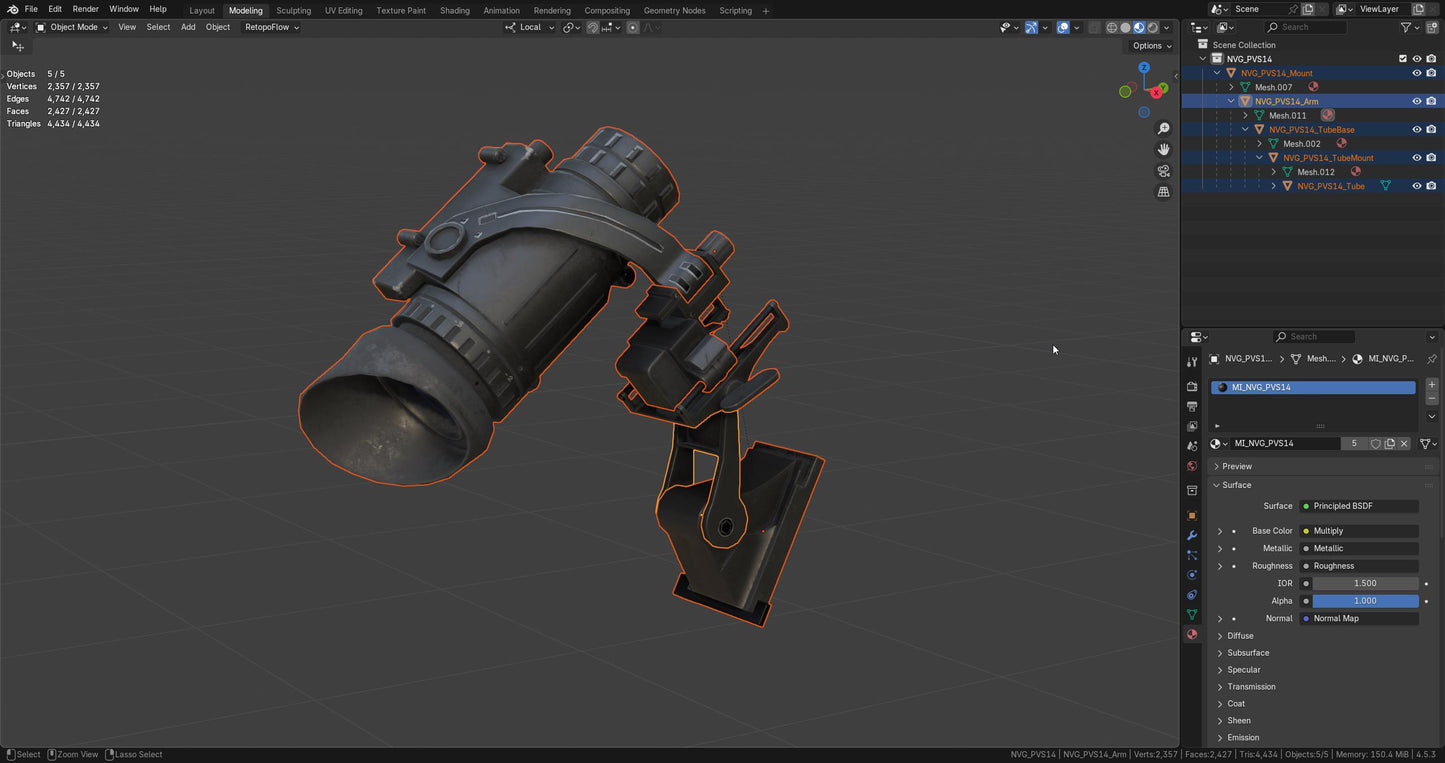Switch to orthographic/perspective grid icon
Image resolution: width=1445 pixels, height=763 pixels.
click(1163, 192)
